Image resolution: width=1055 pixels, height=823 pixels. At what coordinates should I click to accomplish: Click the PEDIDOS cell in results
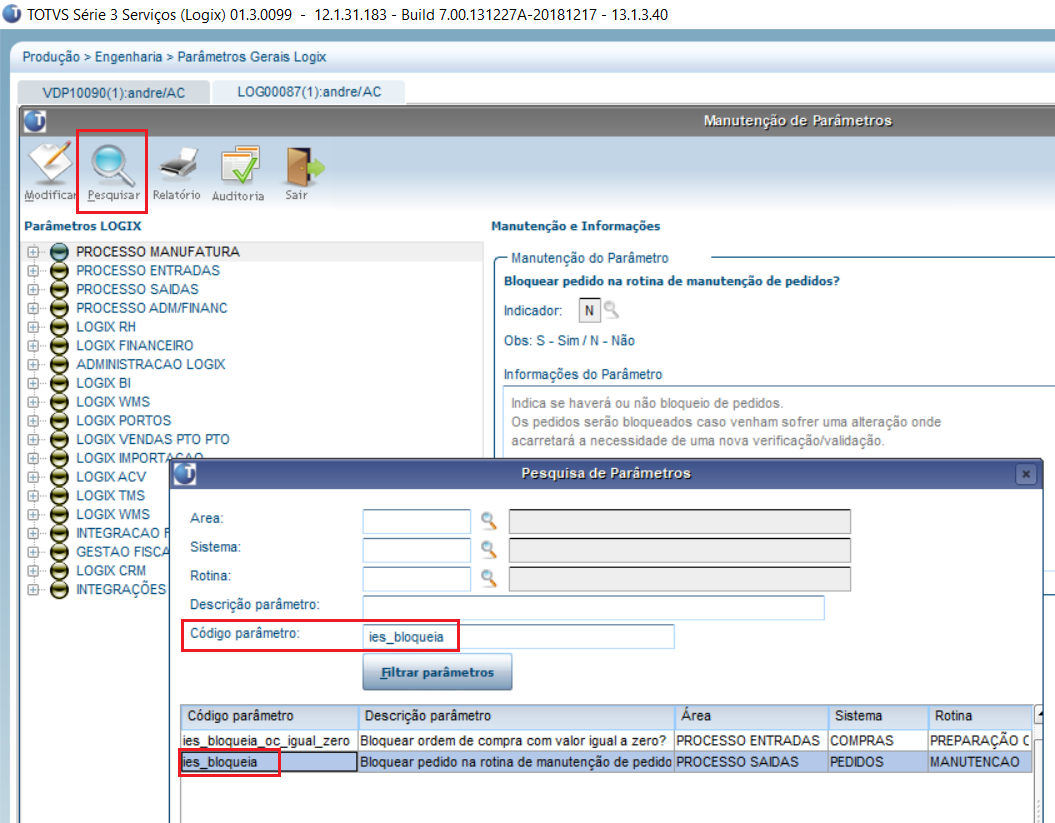point(878,762)
